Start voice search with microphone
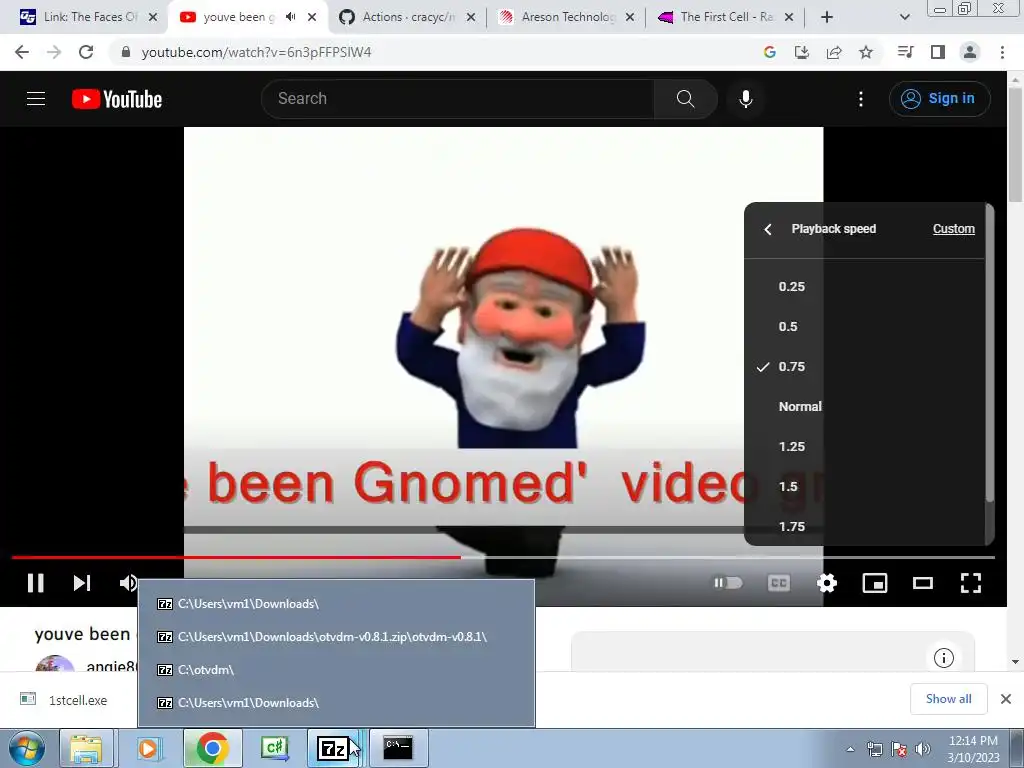Screen dimensions: 1024x768 click(x=746, y=99)
